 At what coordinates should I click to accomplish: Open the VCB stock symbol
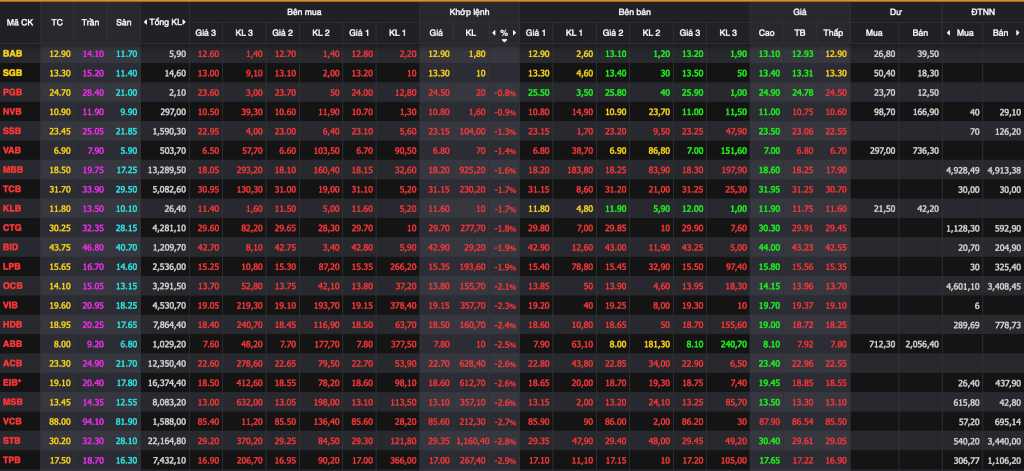tap(12, 421)
